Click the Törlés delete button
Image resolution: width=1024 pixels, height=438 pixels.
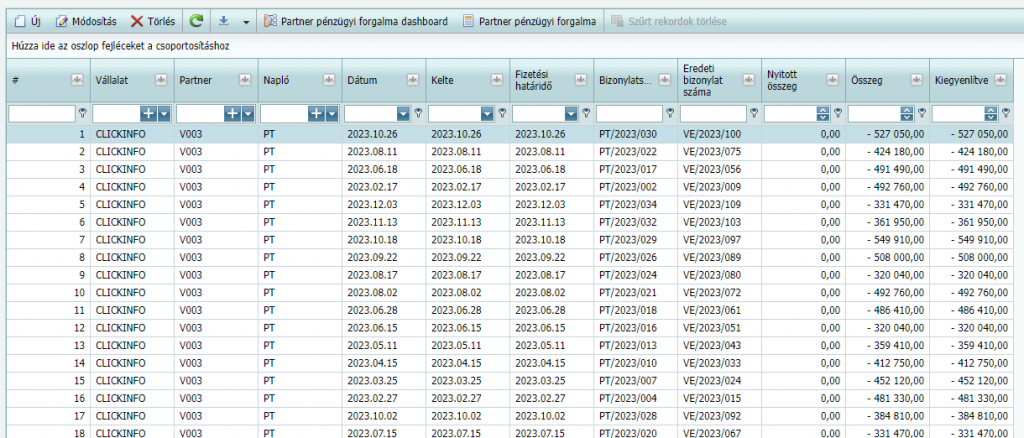coord(152,21)
